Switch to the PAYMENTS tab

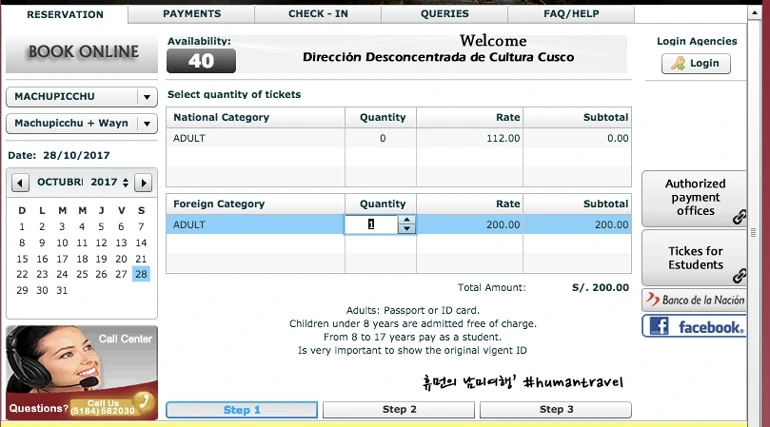tap(192, 14)
